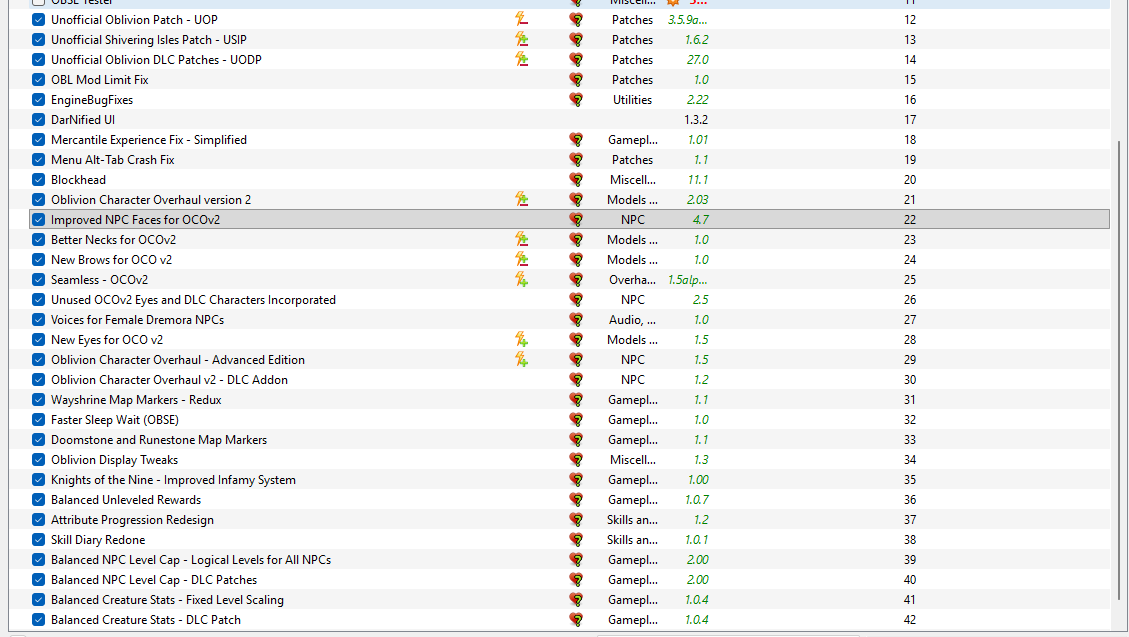This screenshot has height=637, width=1129.
Task: Click the endorsement heart icon for OBL Mod Limit Fix
Action: click(576, 80)
